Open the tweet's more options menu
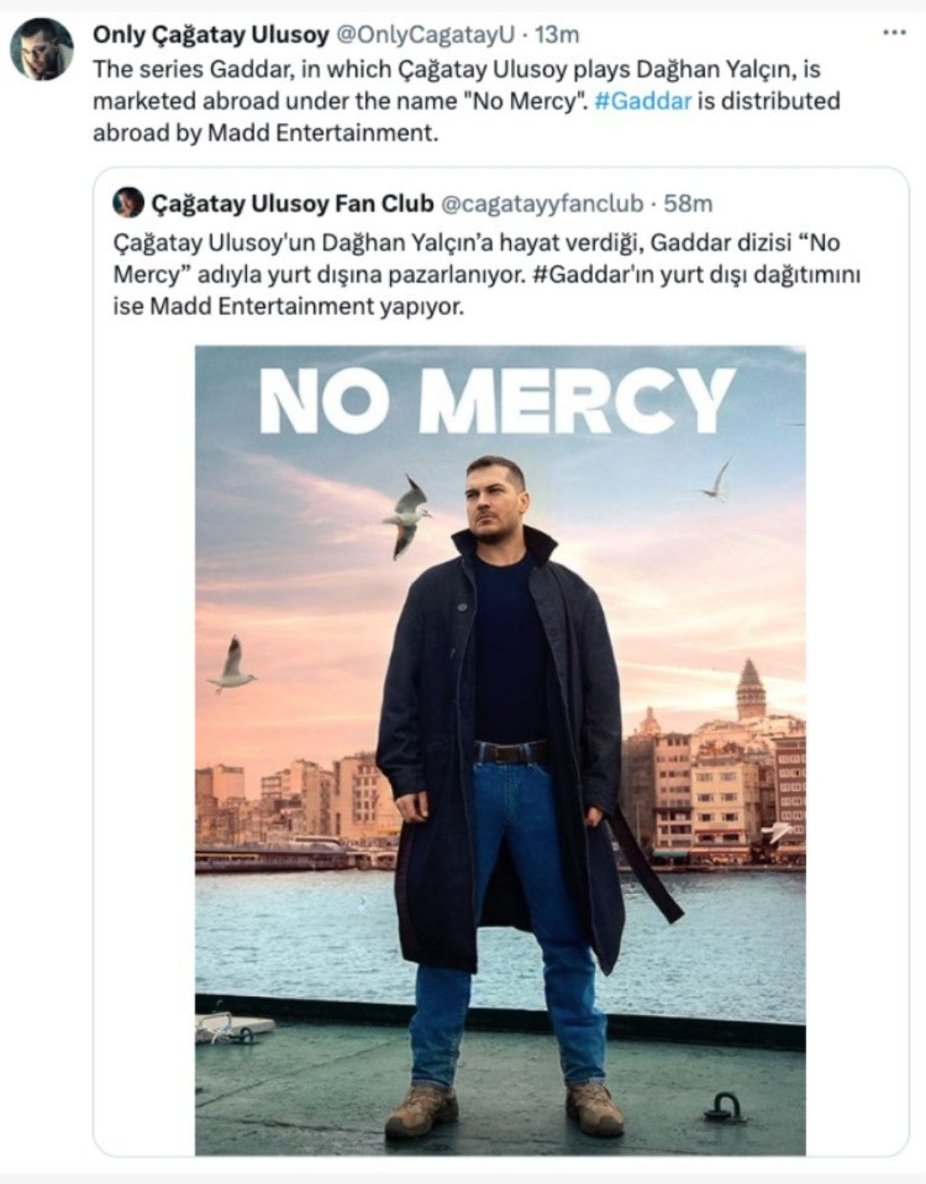 click(893, 33)
